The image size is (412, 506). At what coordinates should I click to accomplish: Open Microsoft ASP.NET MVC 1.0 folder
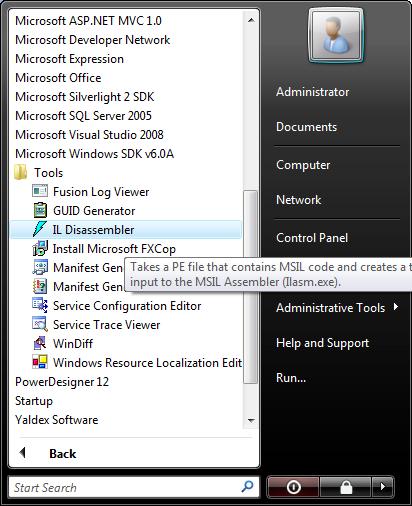(x=88, y=21)
